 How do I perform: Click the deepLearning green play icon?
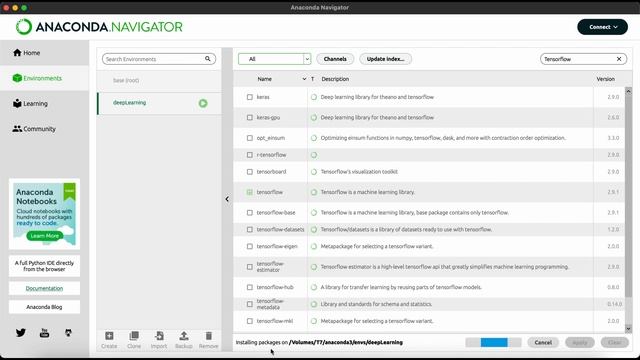pyautogui.click(x=203, y=103)
